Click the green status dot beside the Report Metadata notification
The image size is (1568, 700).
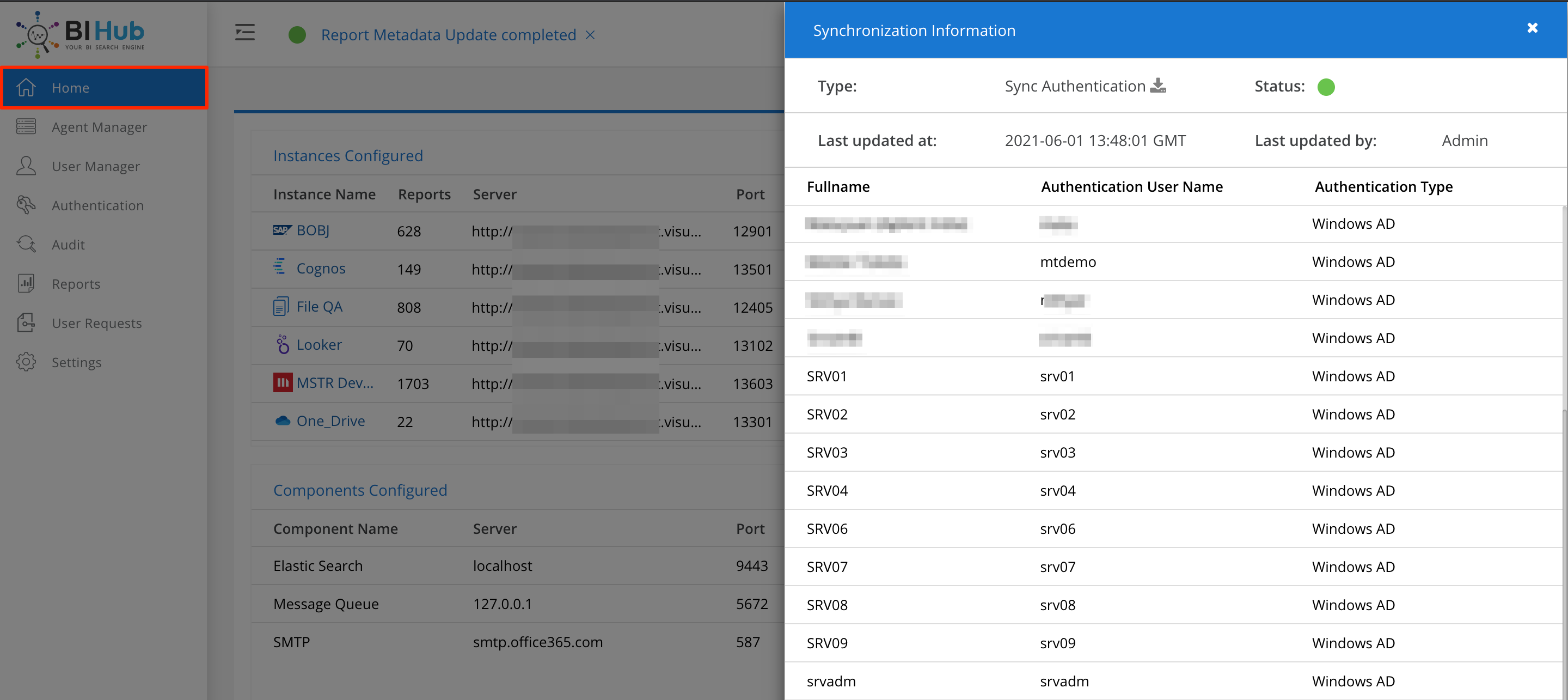(297, 35)
